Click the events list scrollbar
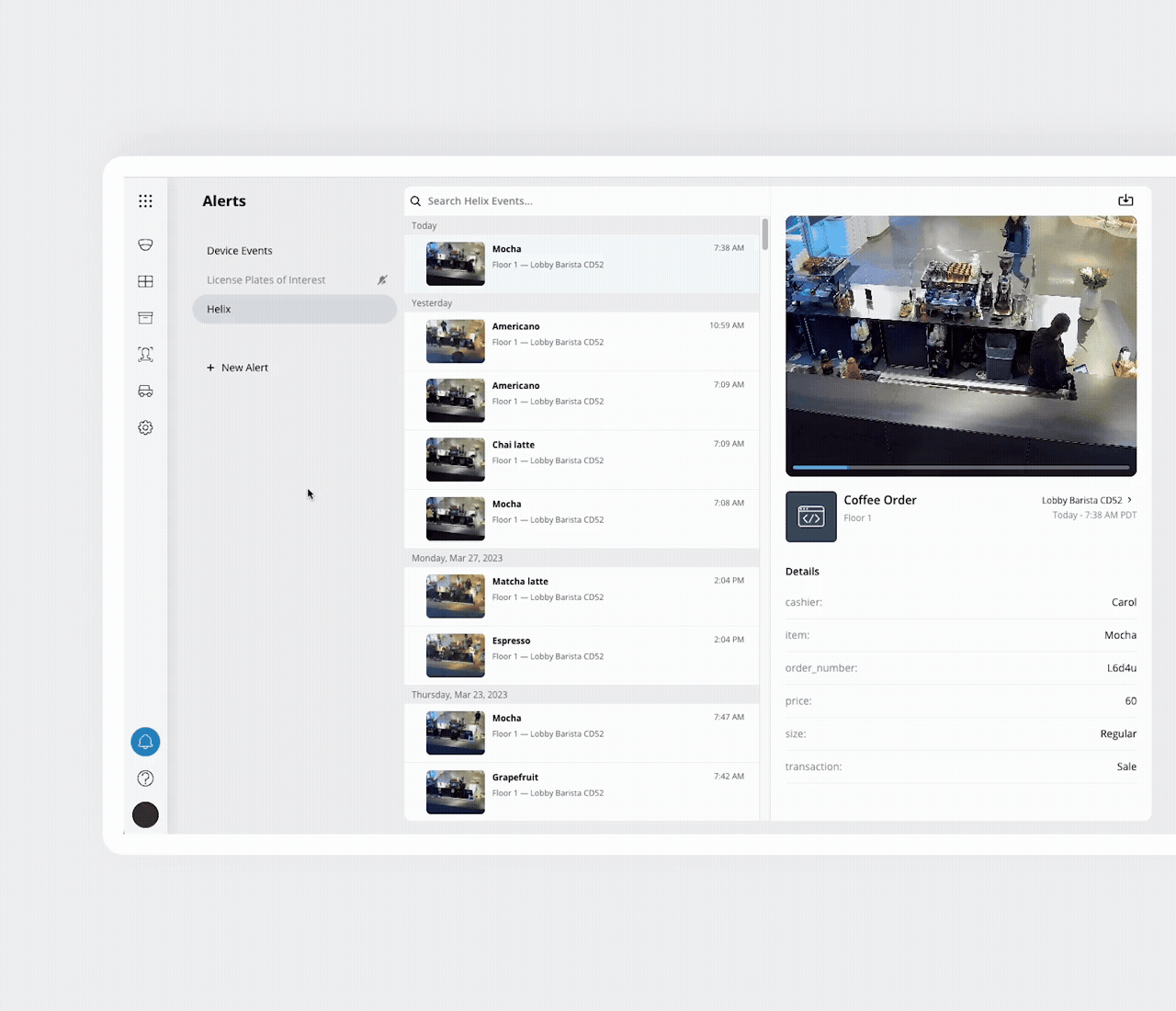This screenshot has height=1011, width=1176. coord(764,234)
